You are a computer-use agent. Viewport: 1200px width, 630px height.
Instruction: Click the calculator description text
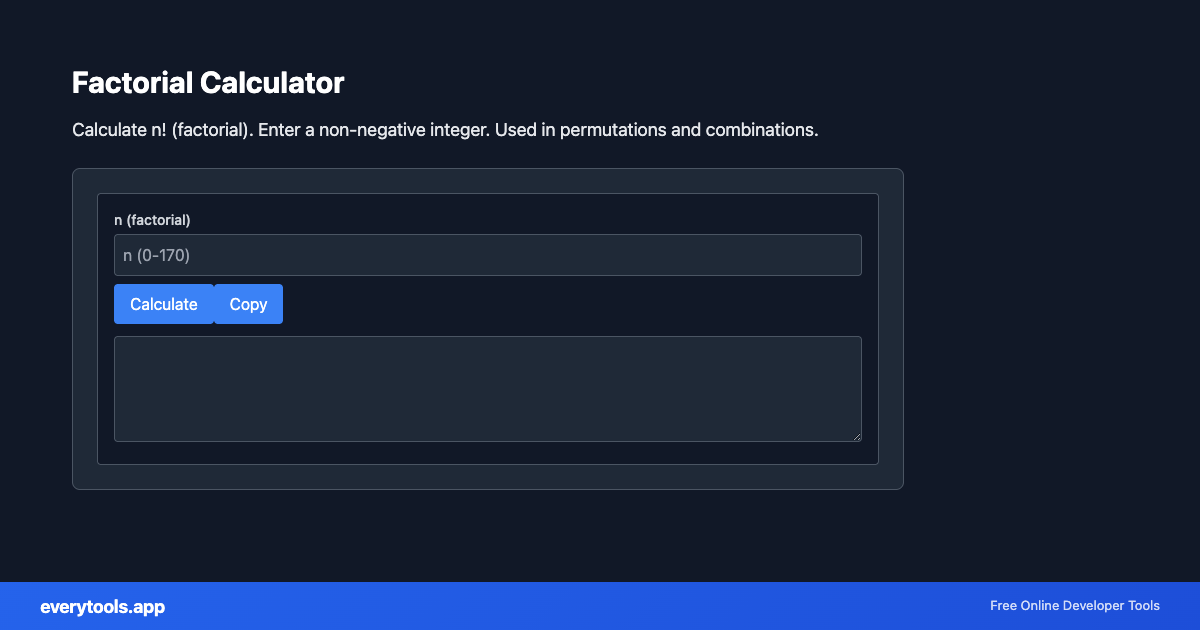click(444, 129)
